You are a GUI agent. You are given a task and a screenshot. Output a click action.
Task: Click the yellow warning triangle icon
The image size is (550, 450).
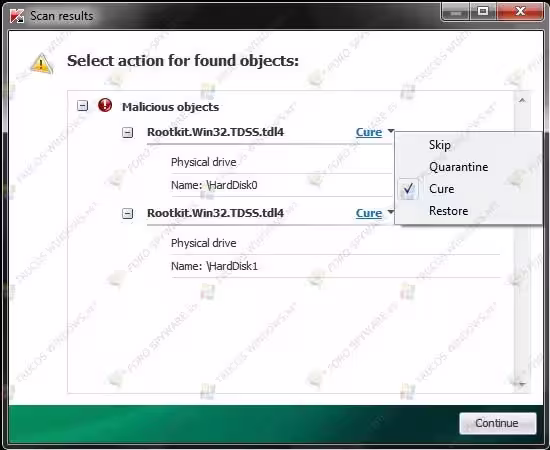(41, 63)
